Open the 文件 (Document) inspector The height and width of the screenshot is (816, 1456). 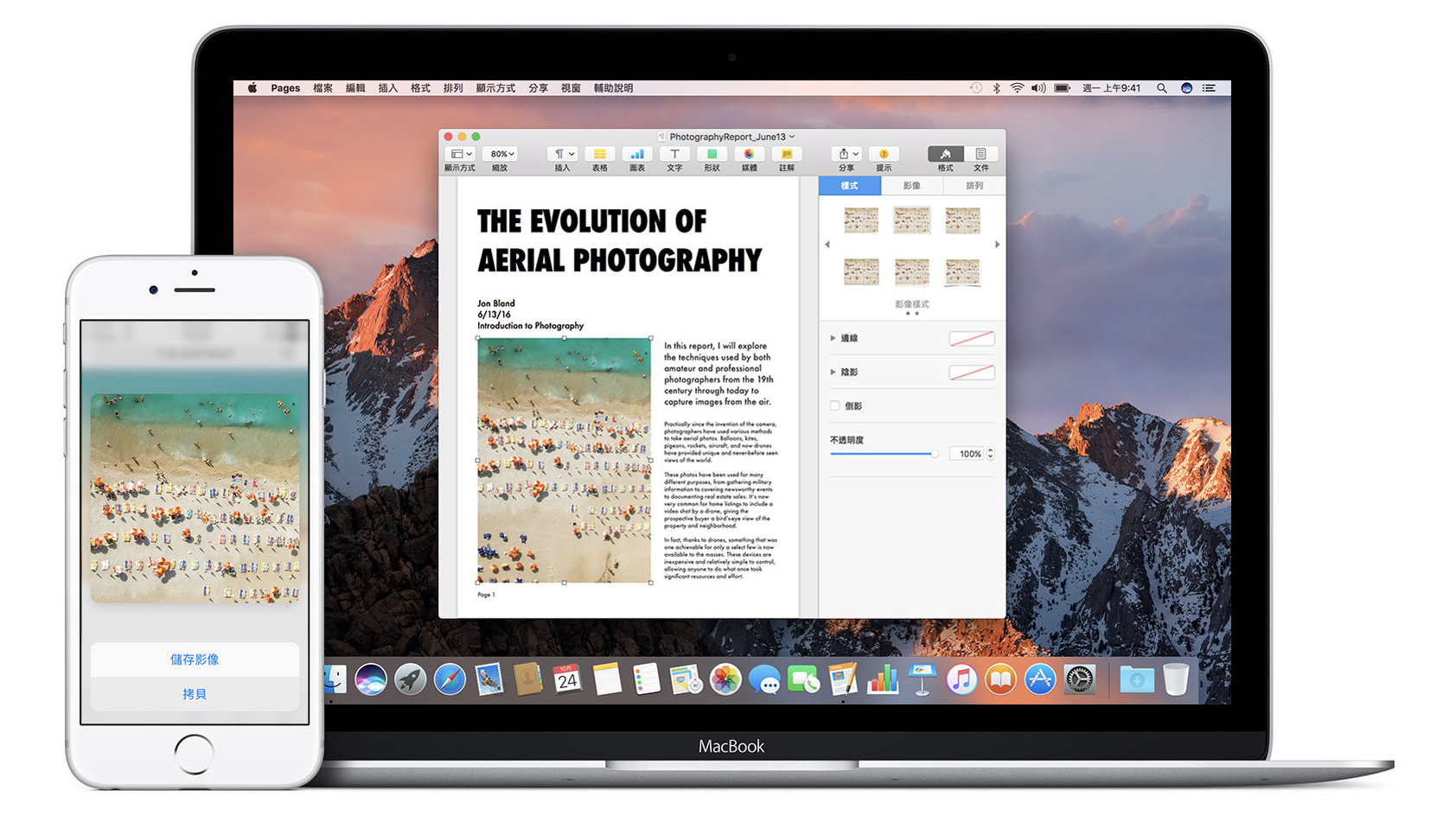(980, 155)
